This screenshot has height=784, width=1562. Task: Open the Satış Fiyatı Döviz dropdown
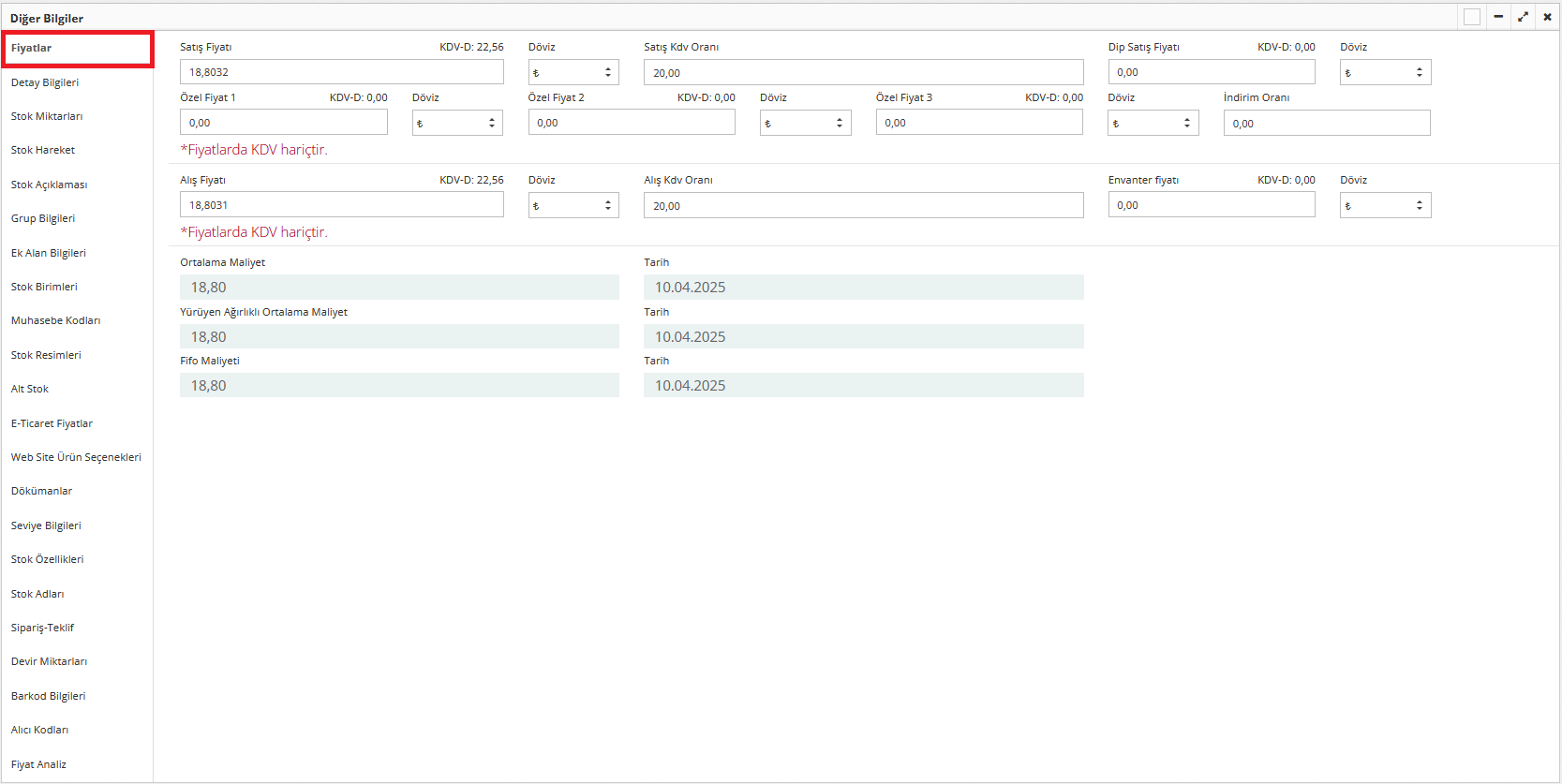[573, 73]
